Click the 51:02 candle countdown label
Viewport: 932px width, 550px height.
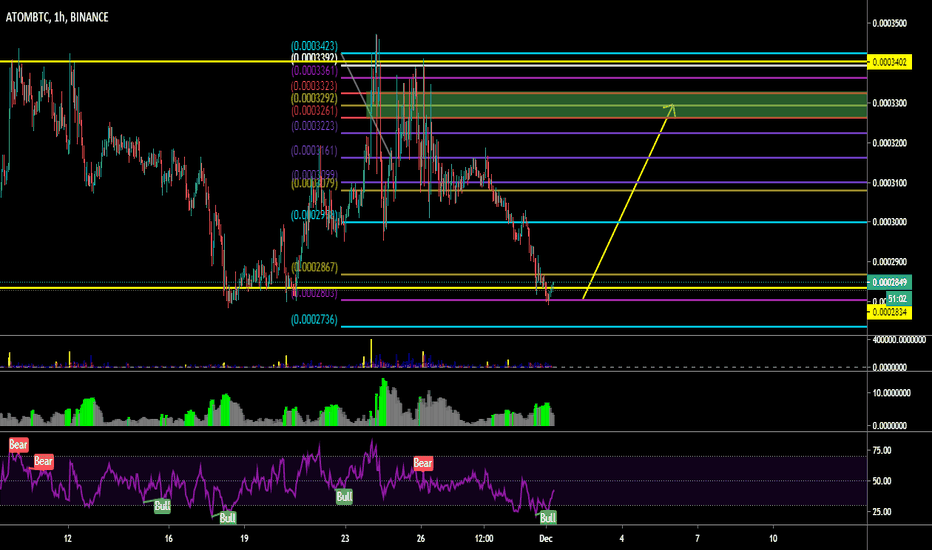tap(898, 298)
